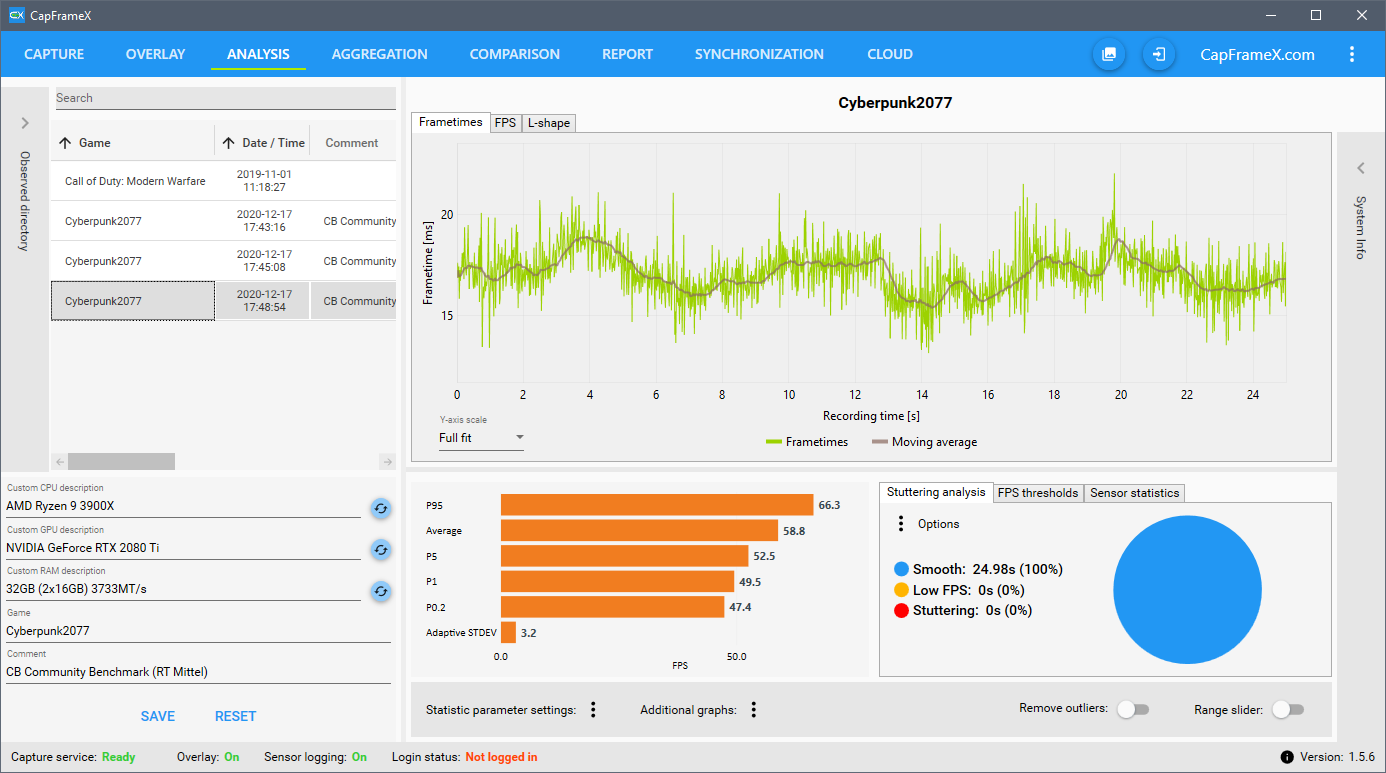Click the Frametimes legend entry
1386x773 pixels.
[806, 442]
